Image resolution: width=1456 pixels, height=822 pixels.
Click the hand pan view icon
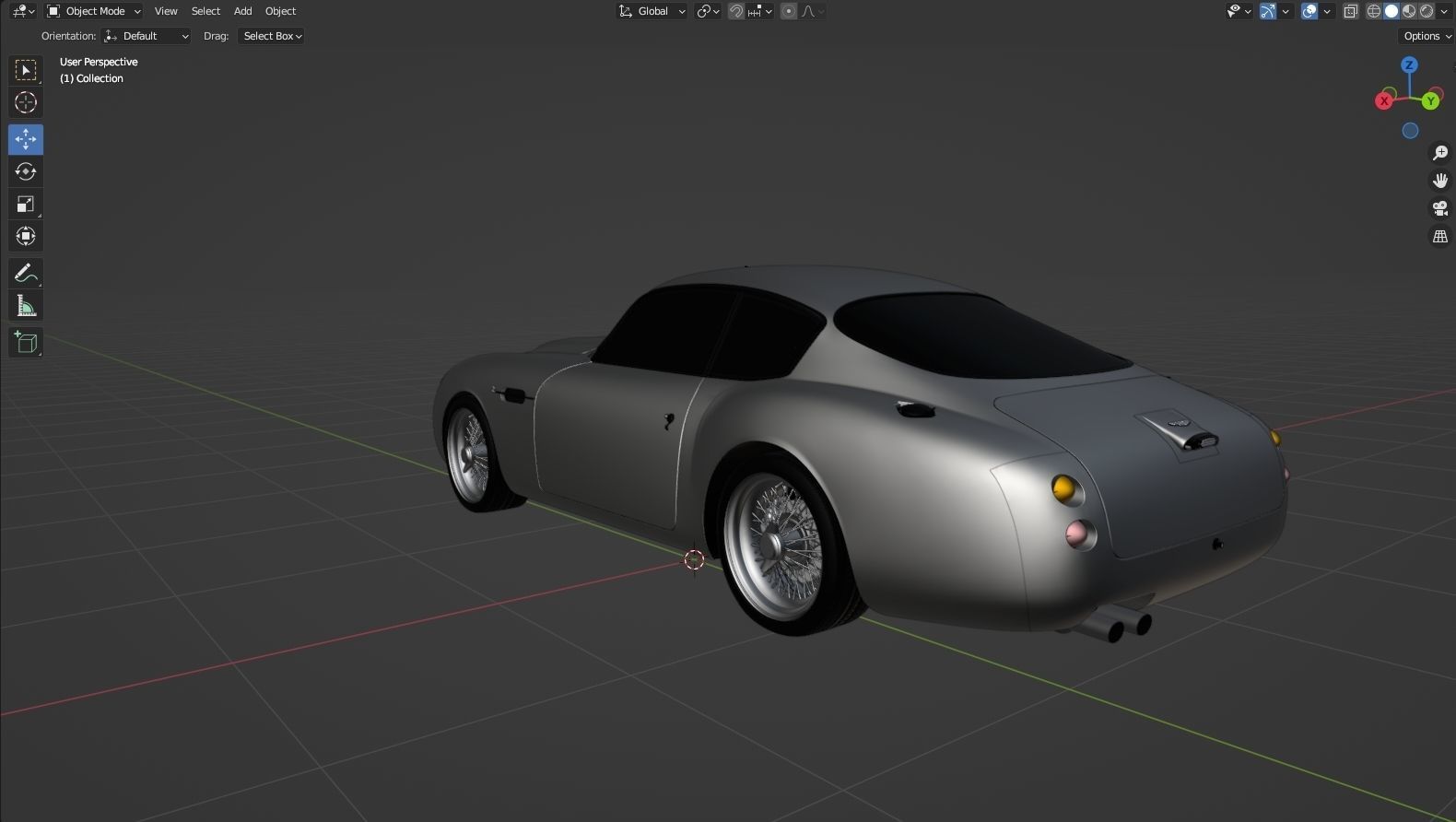pyautogui.click(x=1439, y=181)
